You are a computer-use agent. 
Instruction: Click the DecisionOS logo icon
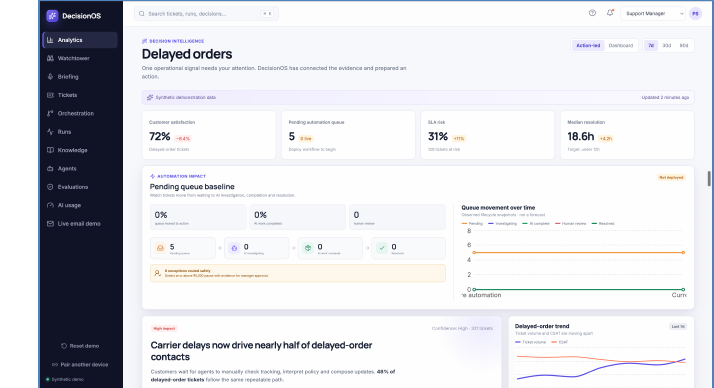(x=52, y=16)
